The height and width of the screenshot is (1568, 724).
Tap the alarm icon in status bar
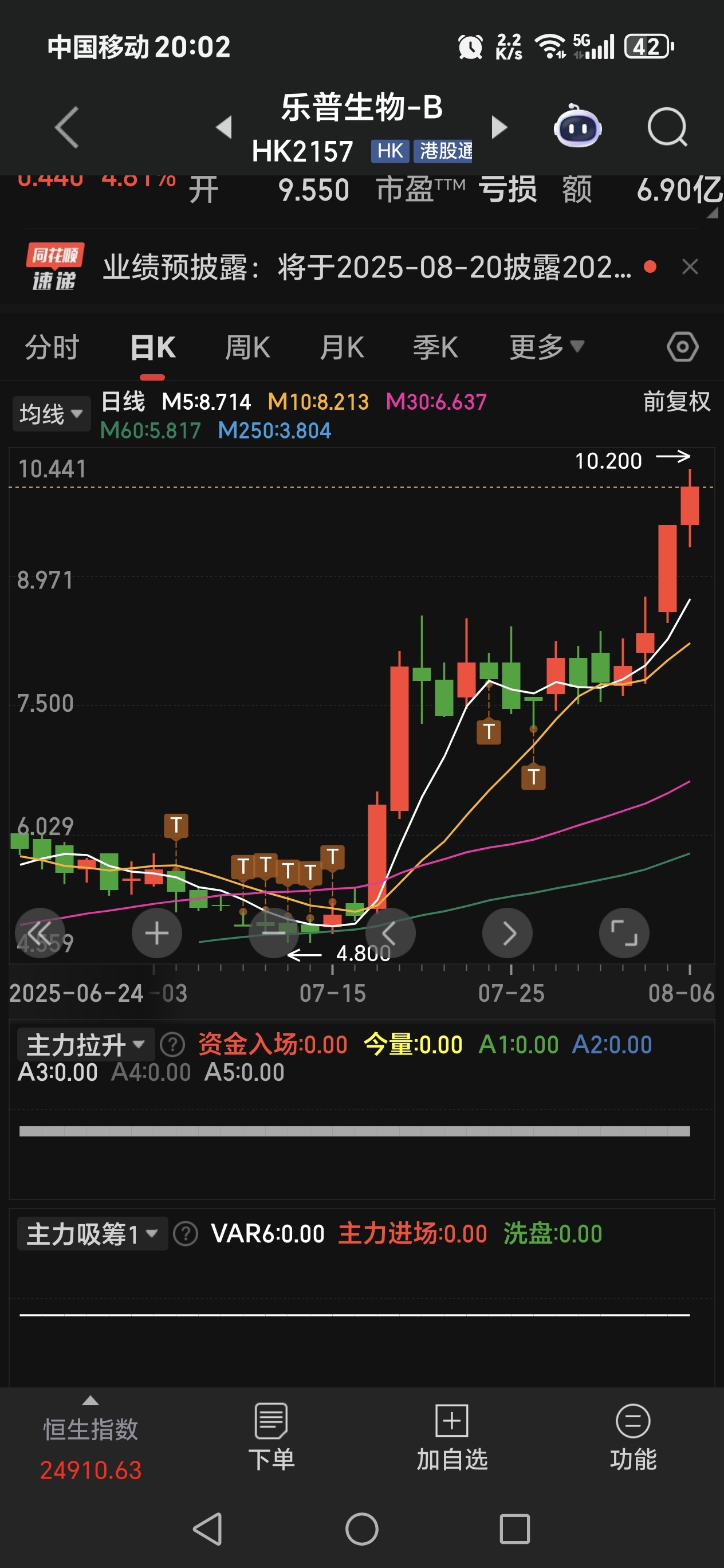[470, 47]
